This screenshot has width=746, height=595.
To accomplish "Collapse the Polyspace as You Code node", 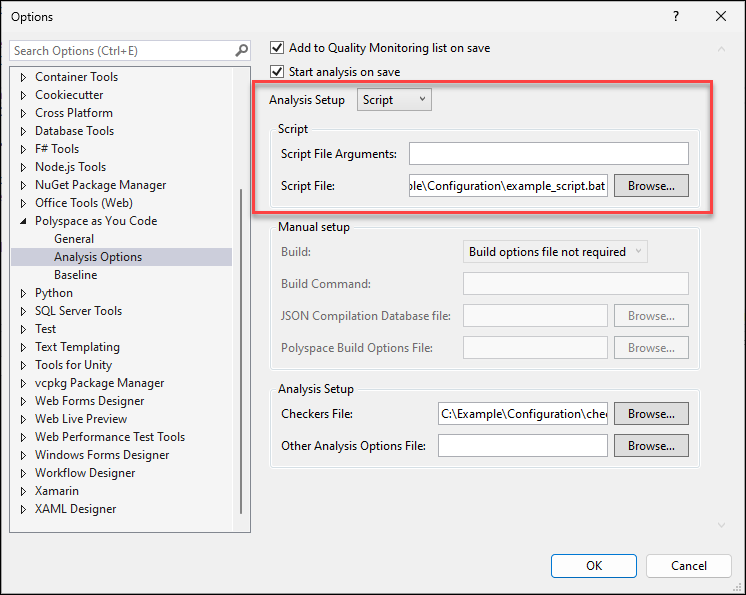I will pyautogui.click(x=24, y=221).
